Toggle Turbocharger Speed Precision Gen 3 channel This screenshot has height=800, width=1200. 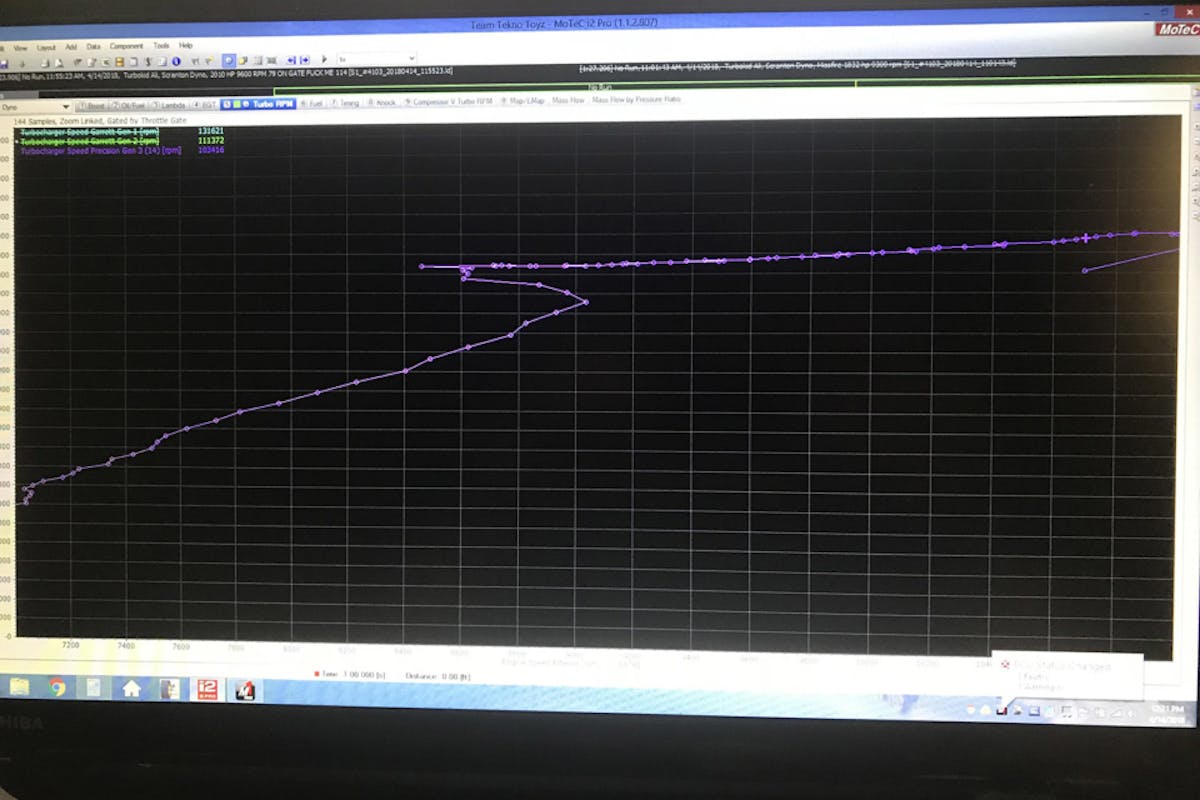100,151
